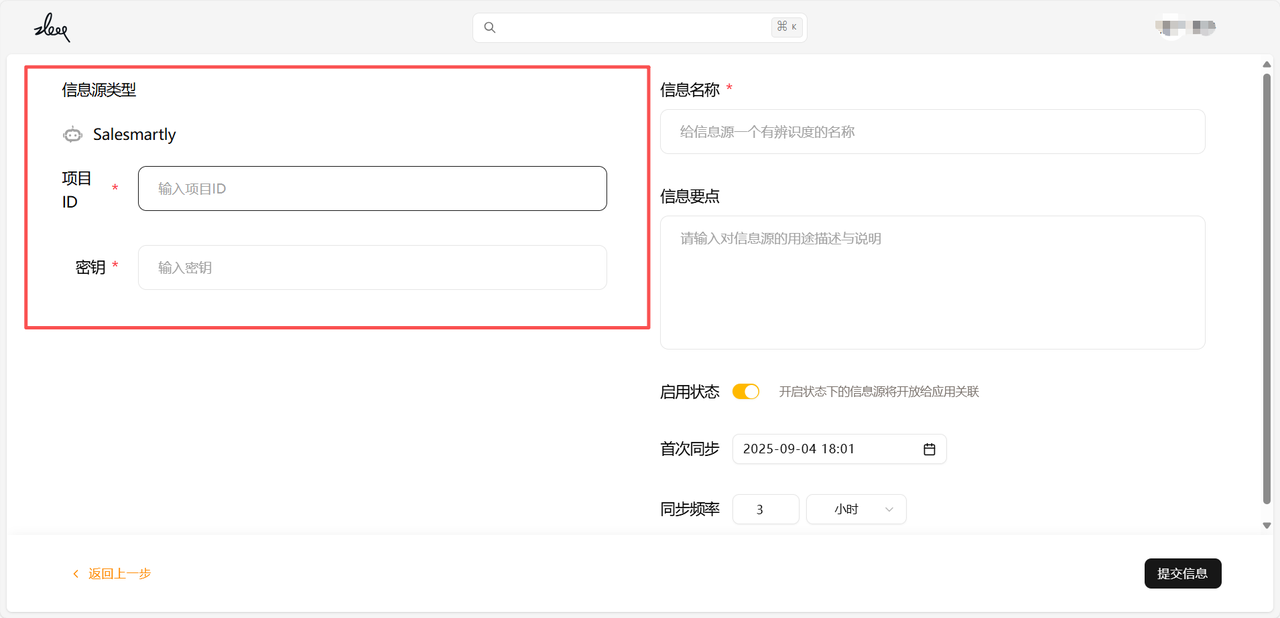Screen dimensions: 1280x618
Task: Expand the 小时 unit dropdown
Action: point(856,509)
